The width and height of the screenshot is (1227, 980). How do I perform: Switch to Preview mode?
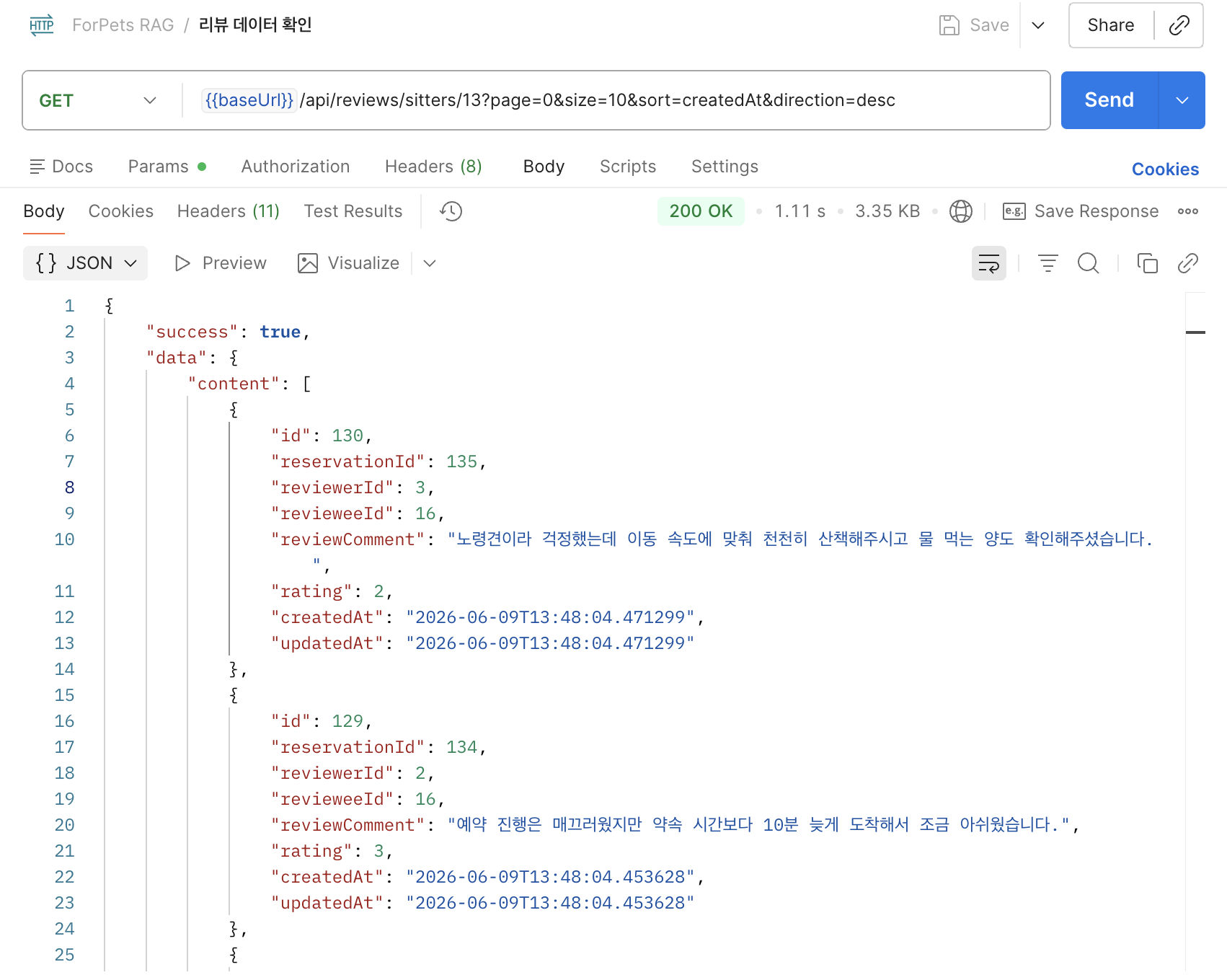tap(221, 263)
